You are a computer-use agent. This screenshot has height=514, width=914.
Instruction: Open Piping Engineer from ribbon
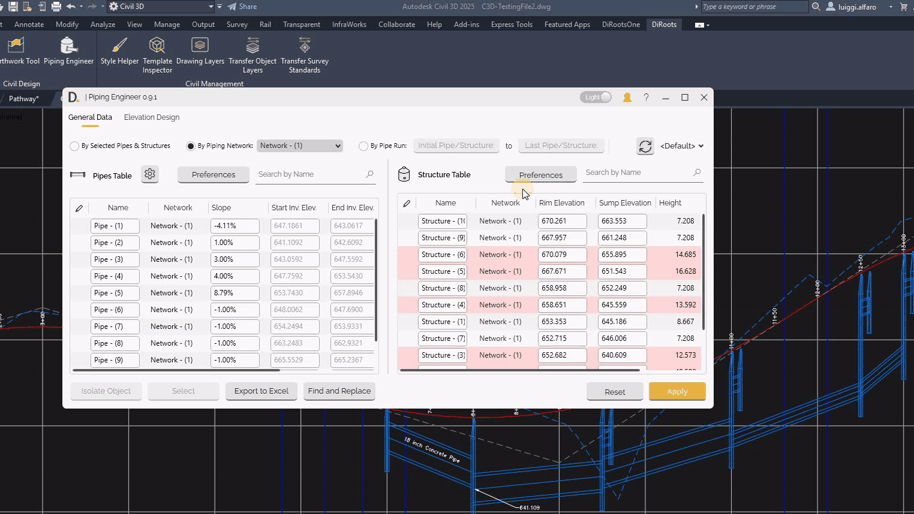[68, 51]
